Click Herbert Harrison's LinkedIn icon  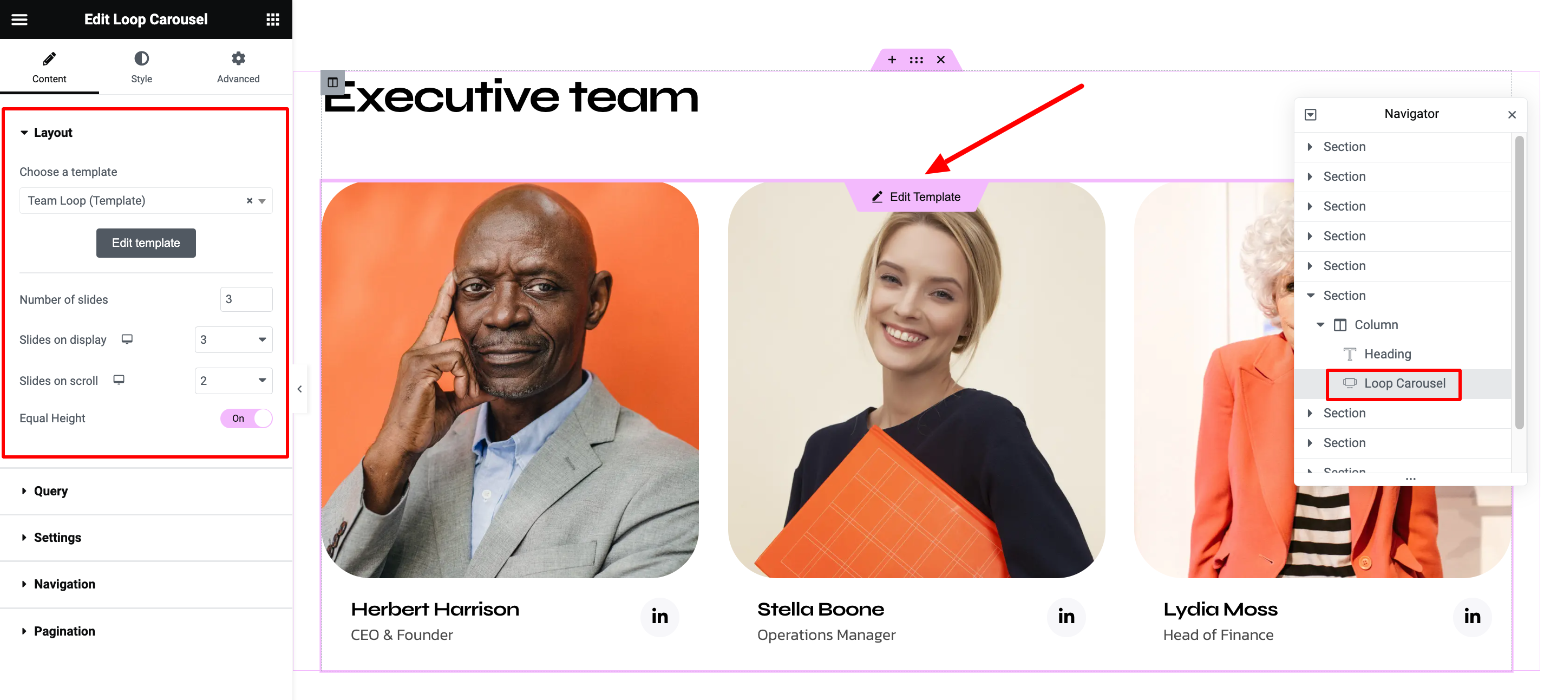660,616
